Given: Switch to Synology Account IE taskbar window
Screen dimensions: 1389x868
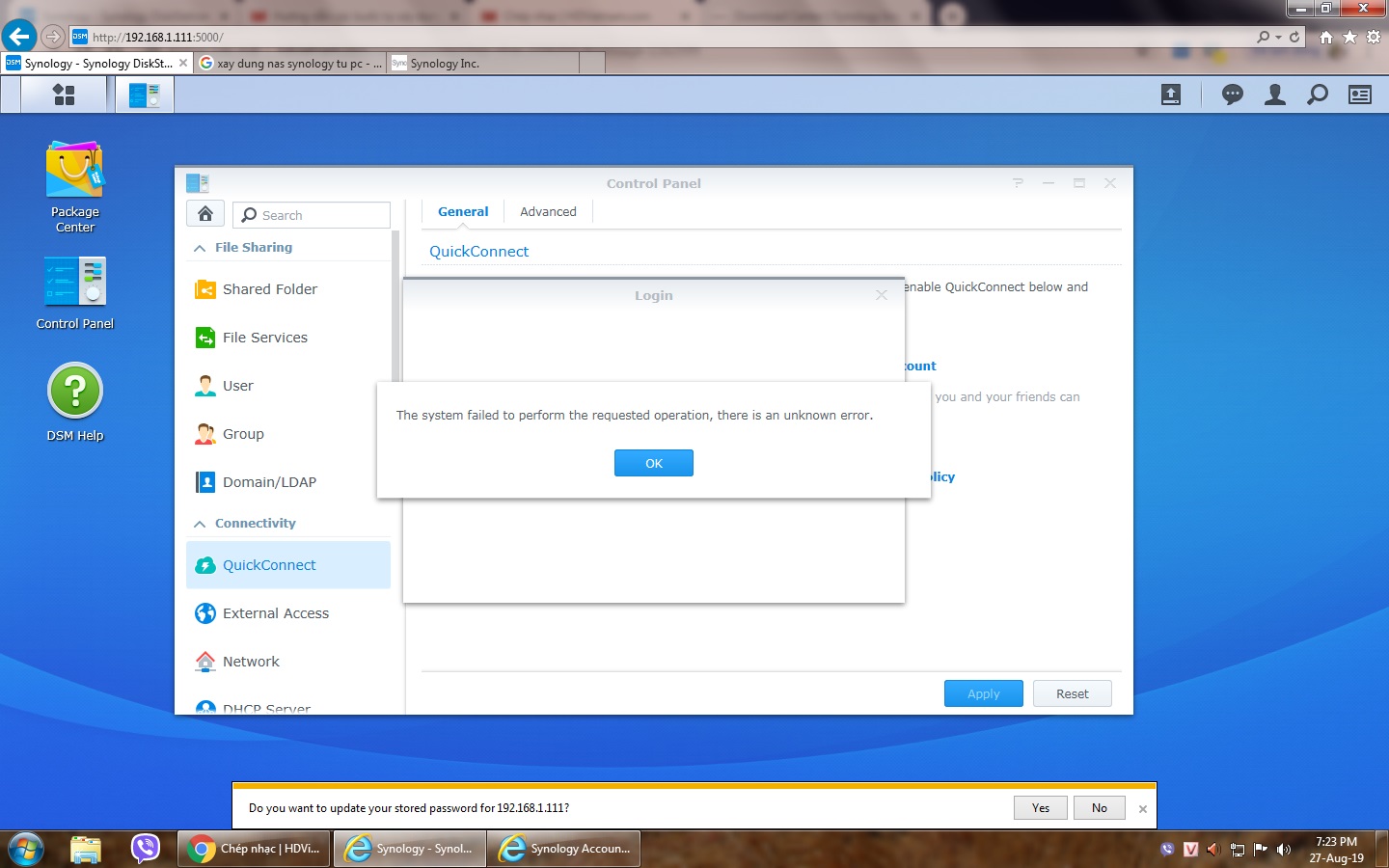Looking at the screenshot, I should coord(564,849).
